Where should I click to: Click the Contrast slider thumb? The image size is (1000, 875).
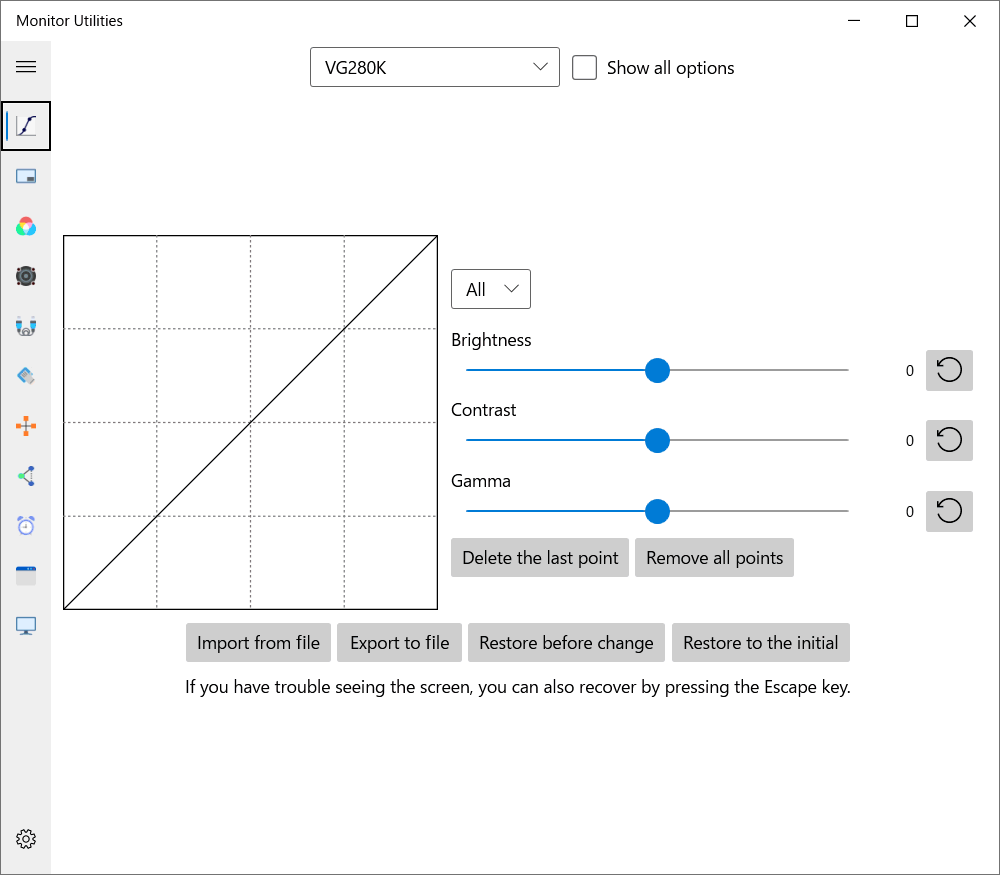pyautogui.click(x=657, y=440)
